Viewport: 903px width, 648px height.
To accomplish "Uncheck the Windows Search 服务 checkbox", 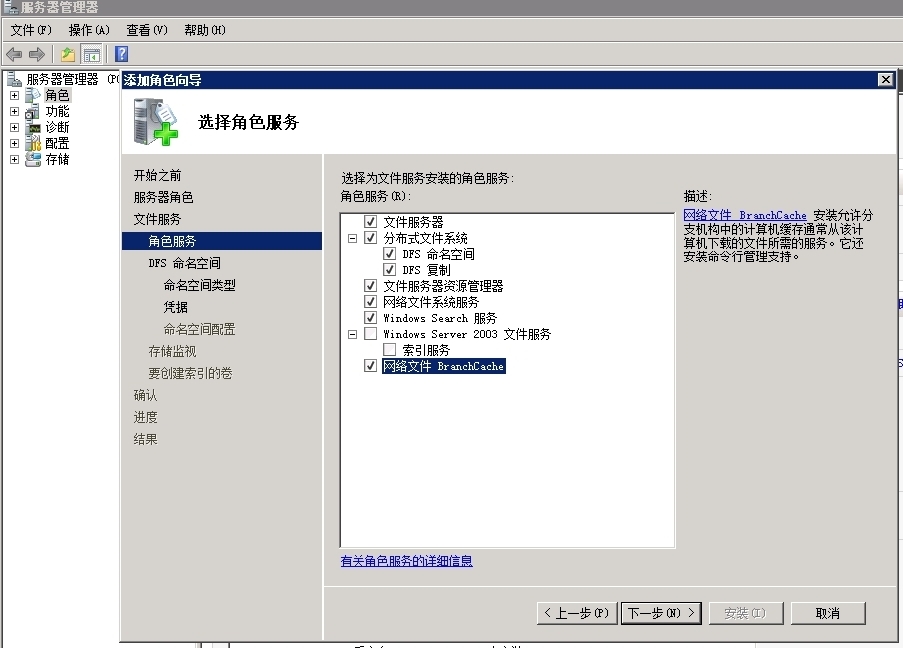I will 370,318.
